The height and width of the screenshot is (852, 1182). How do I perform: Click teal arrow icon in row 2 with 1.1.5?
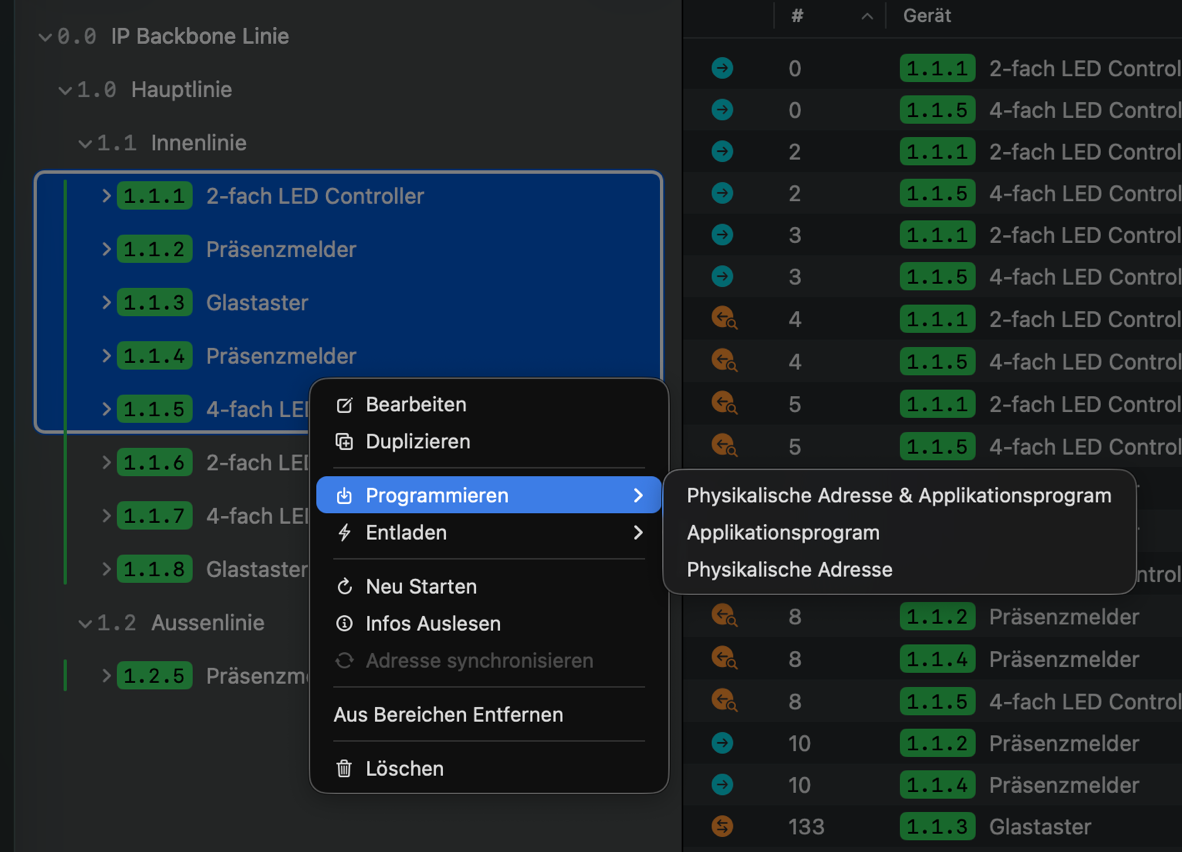tap(722, 194)
